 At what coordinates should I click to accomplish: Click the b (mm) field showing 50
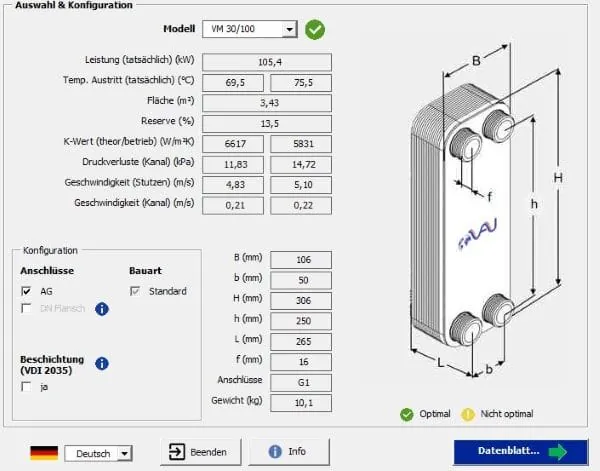(x=301, y=280)
